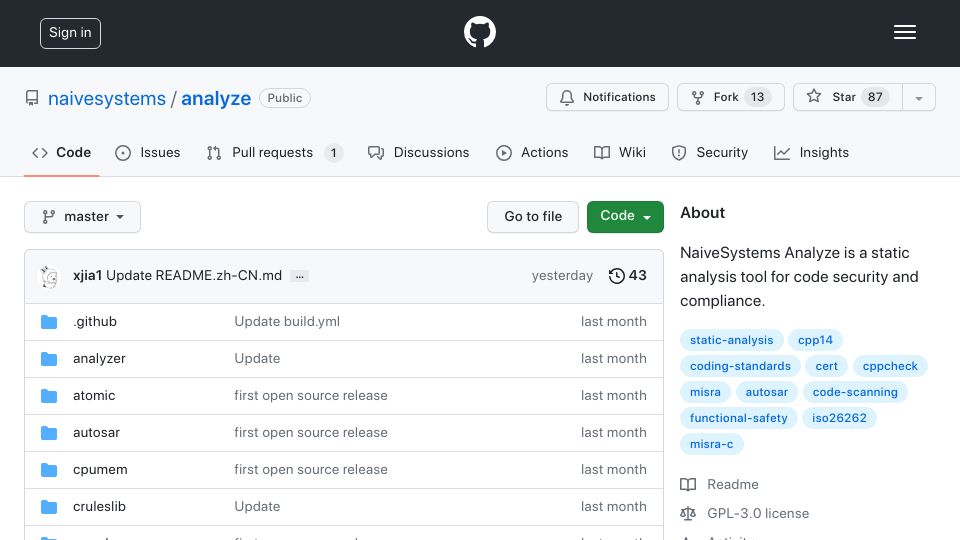The width and height of the screenshot is (960, 540).
Task: Select the misra-c topic tag
Action: 711,444
